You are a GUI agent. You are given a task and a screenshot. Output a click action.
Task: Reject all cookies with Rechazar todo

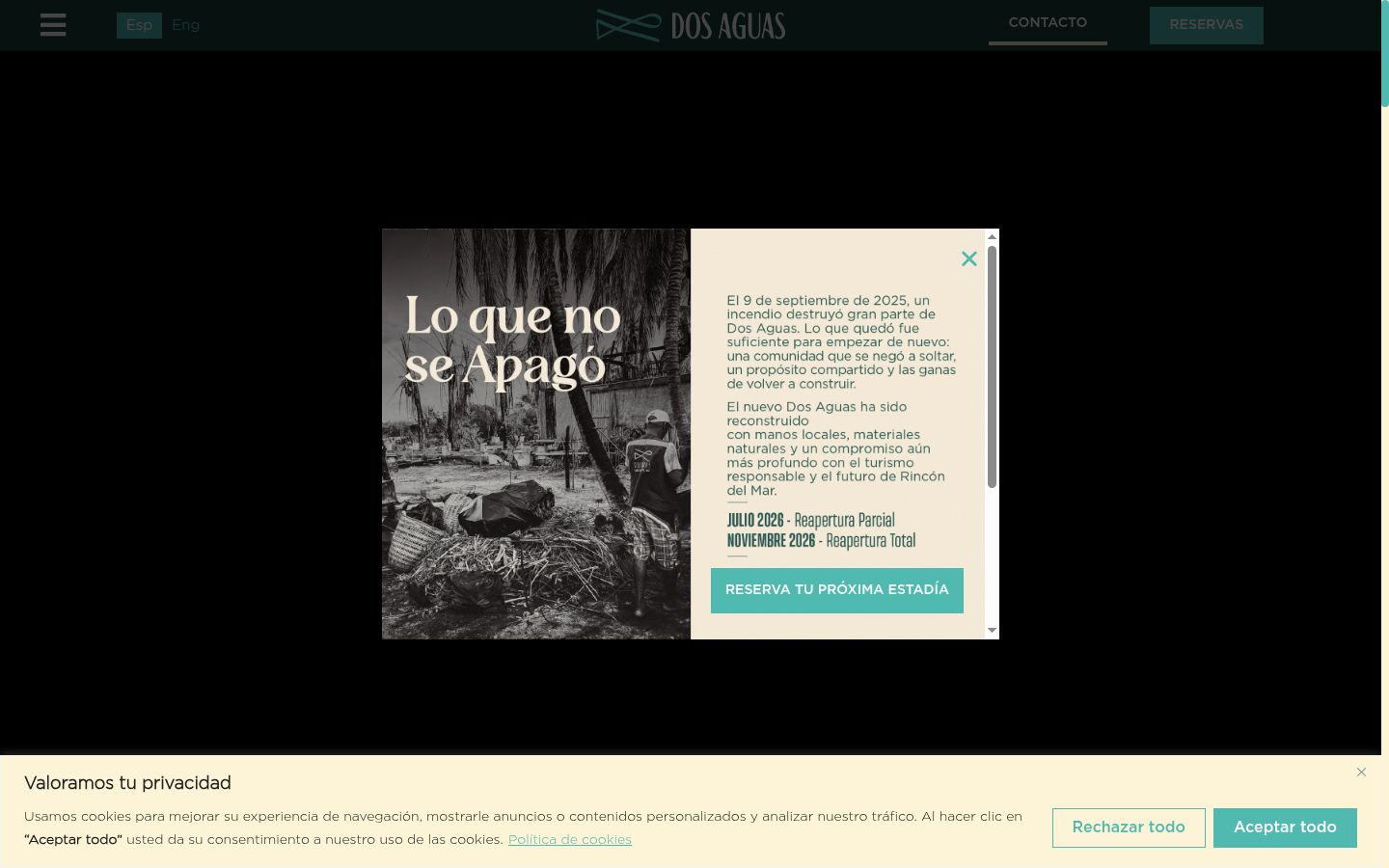(x=1129, y=827)
